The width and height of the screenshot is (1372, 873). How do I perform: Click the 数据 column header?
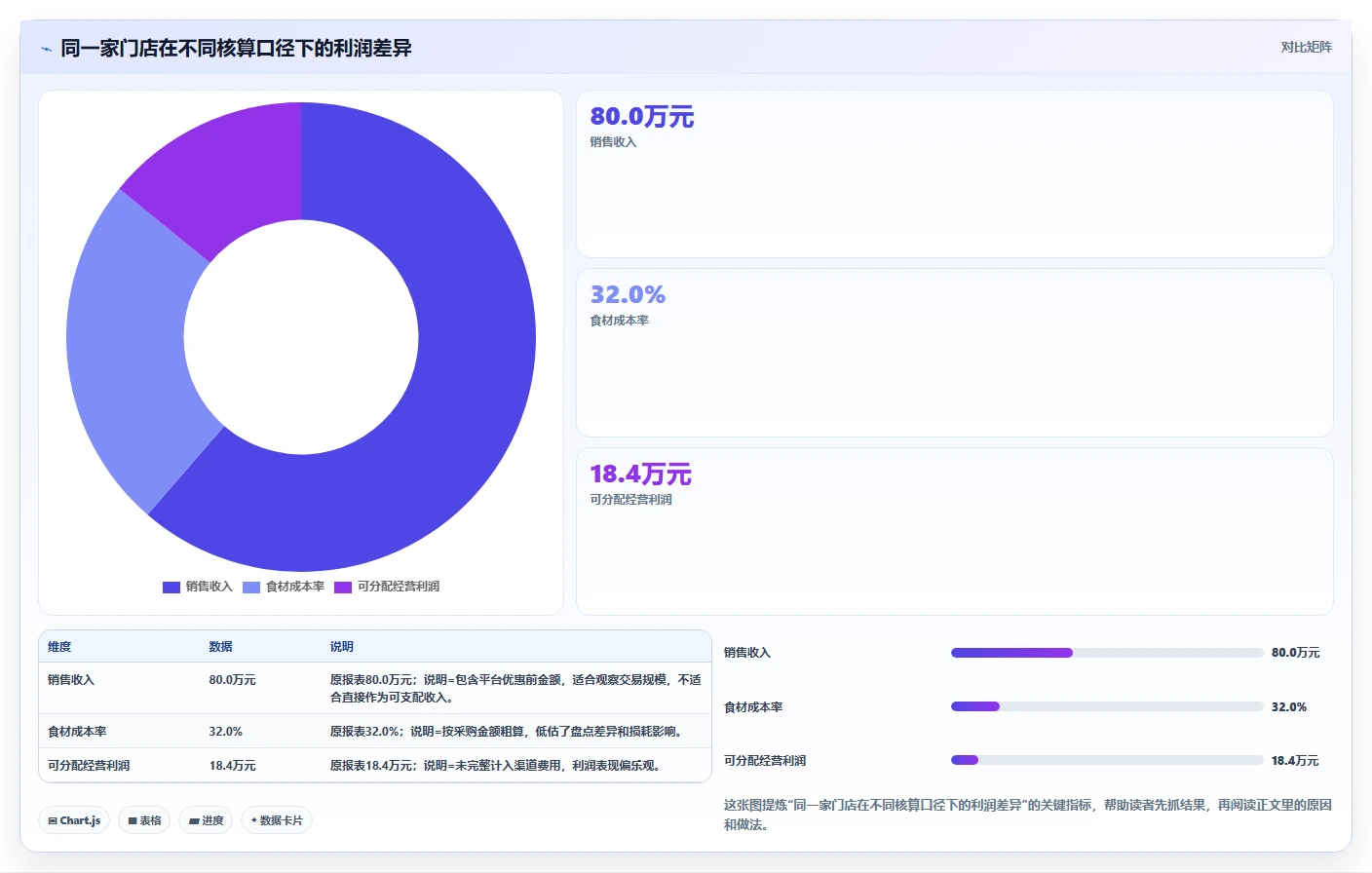(x=220, y=647)
